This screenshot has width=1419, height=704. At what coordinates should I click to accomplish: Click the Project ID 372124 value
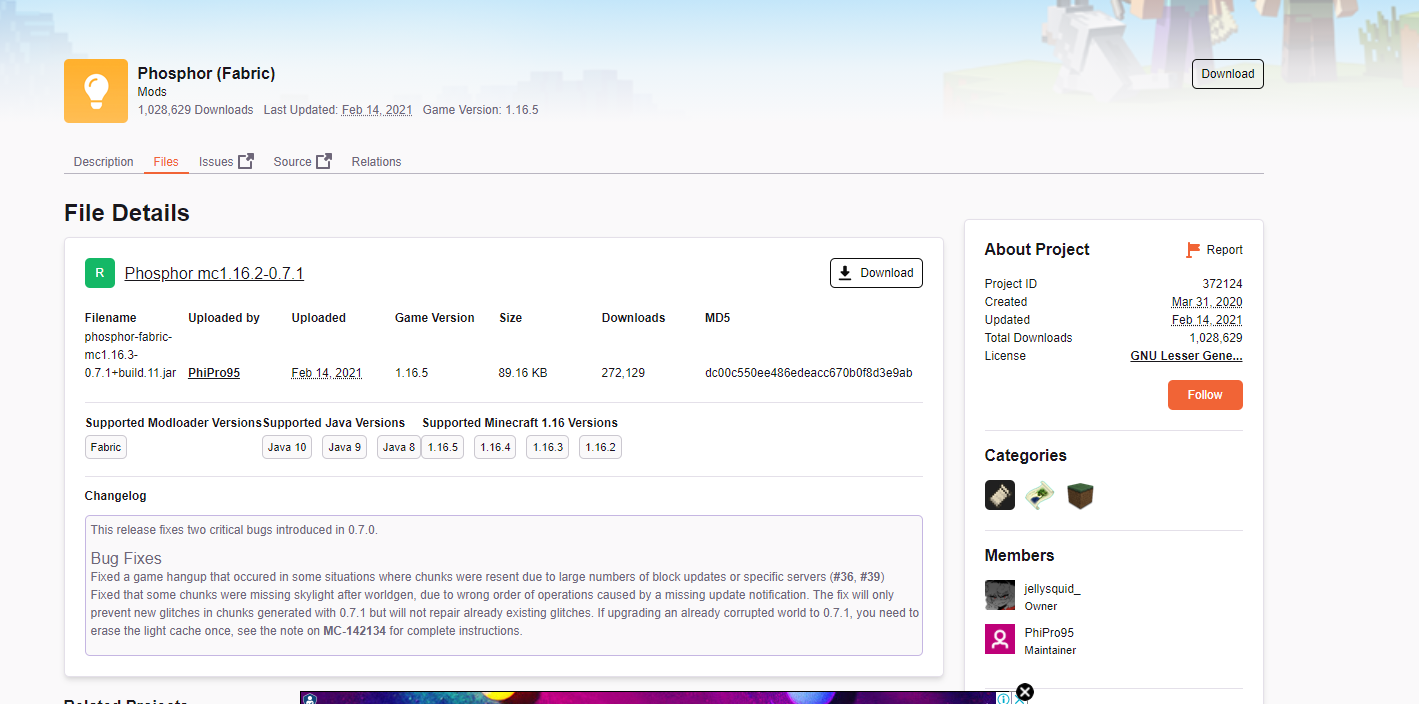click(x=1222, y=284)
